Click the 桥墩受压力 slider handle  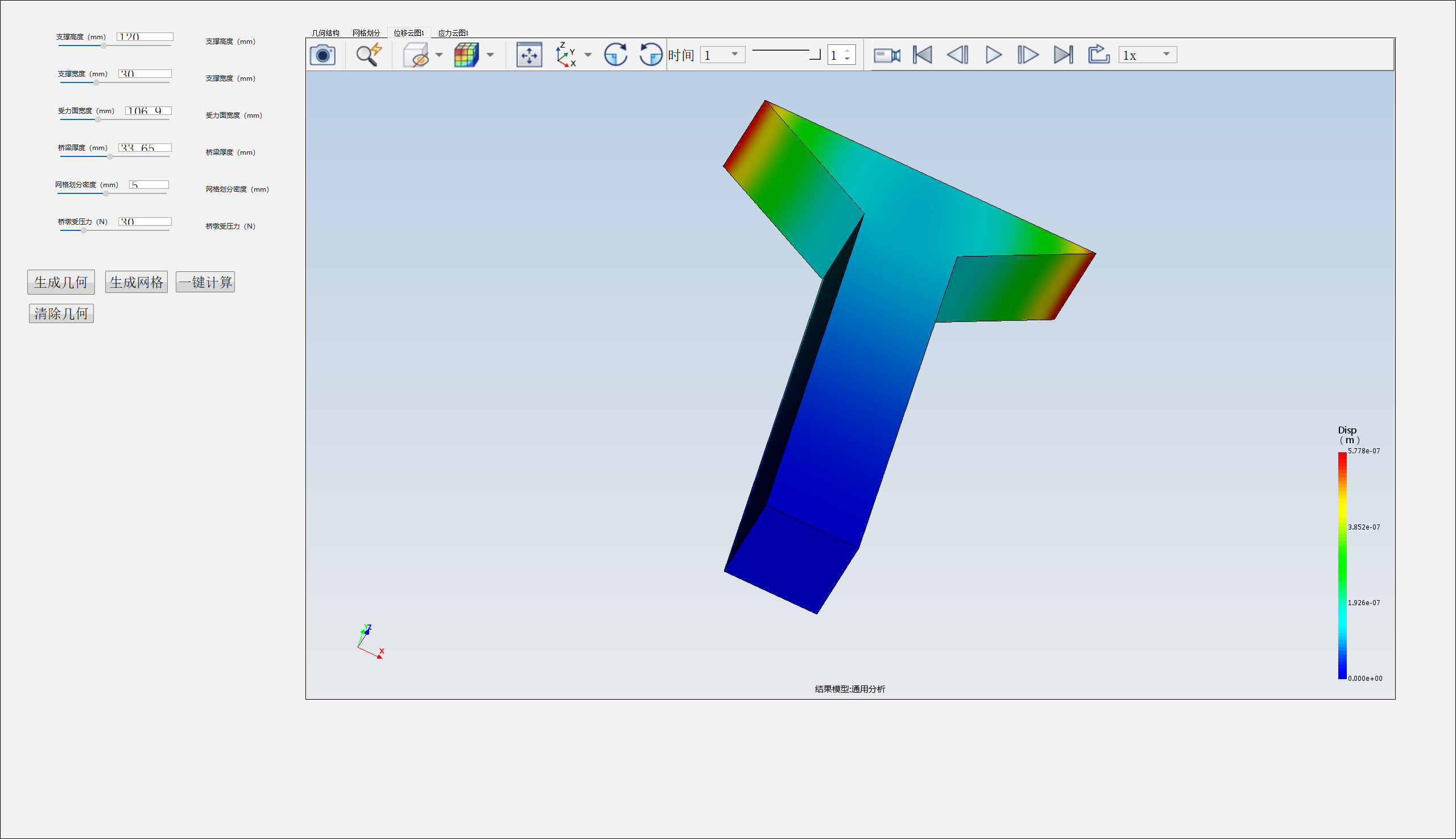(x=84, y=230)
